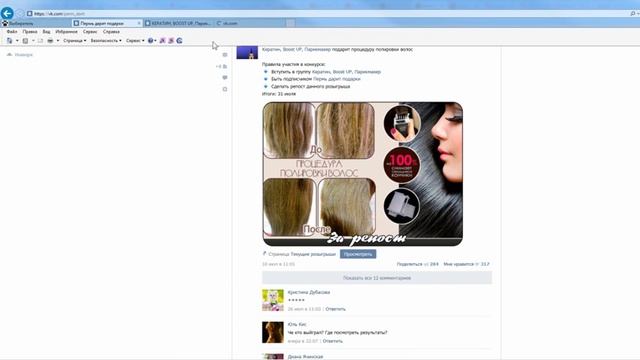Viewport: 640px width, 360px height.
Task: Click the browser Forward arrow button
Action: pos(20,13)
